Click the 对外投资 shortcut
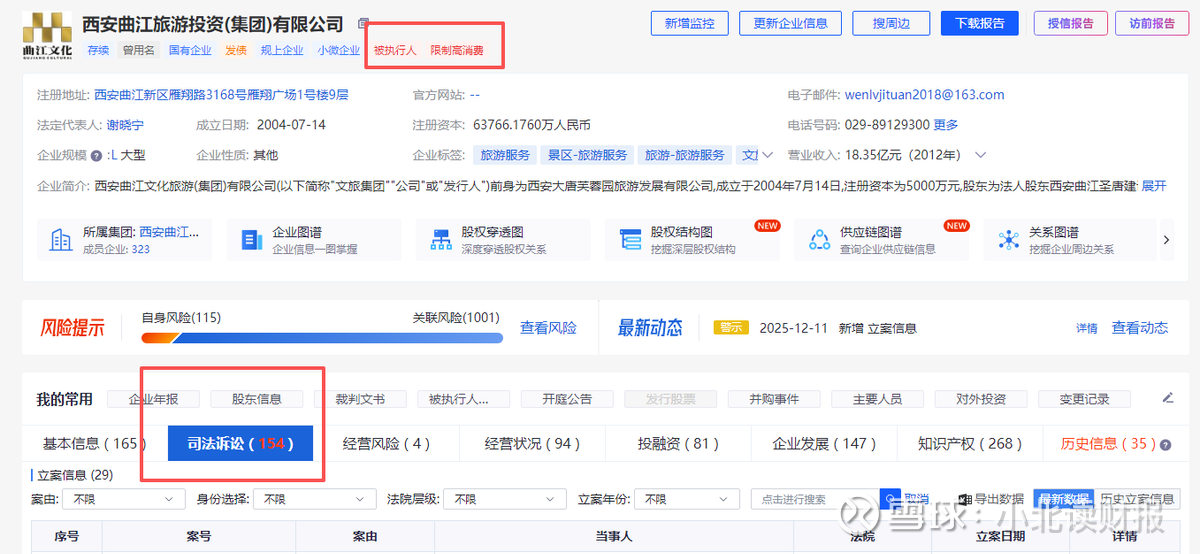The width and height of the screenshot is (1200, 554). 981,399
